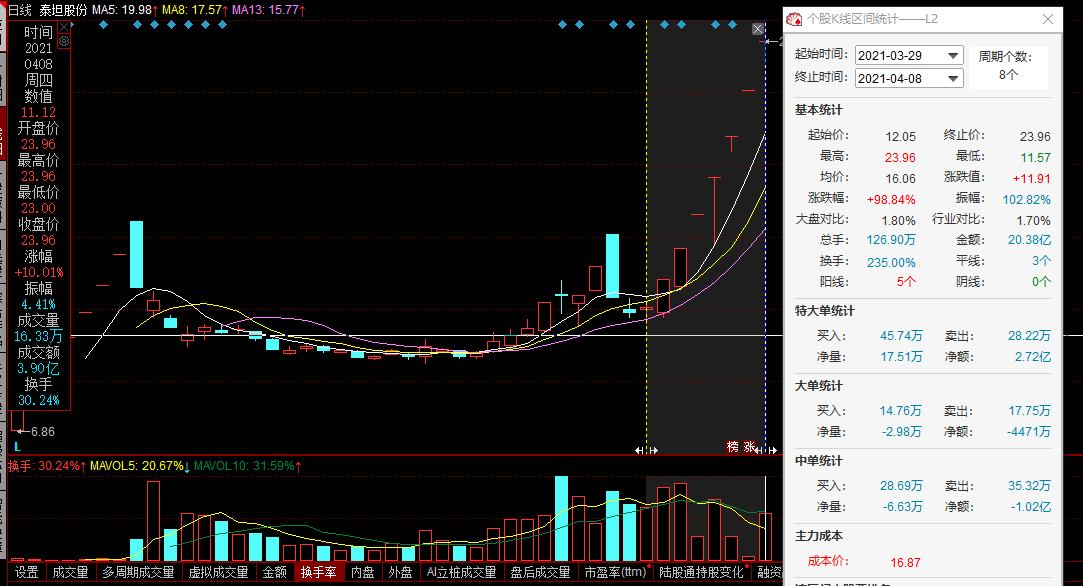
Task: Switch to the 金额 indicator tab
Action: coord(274,572)
